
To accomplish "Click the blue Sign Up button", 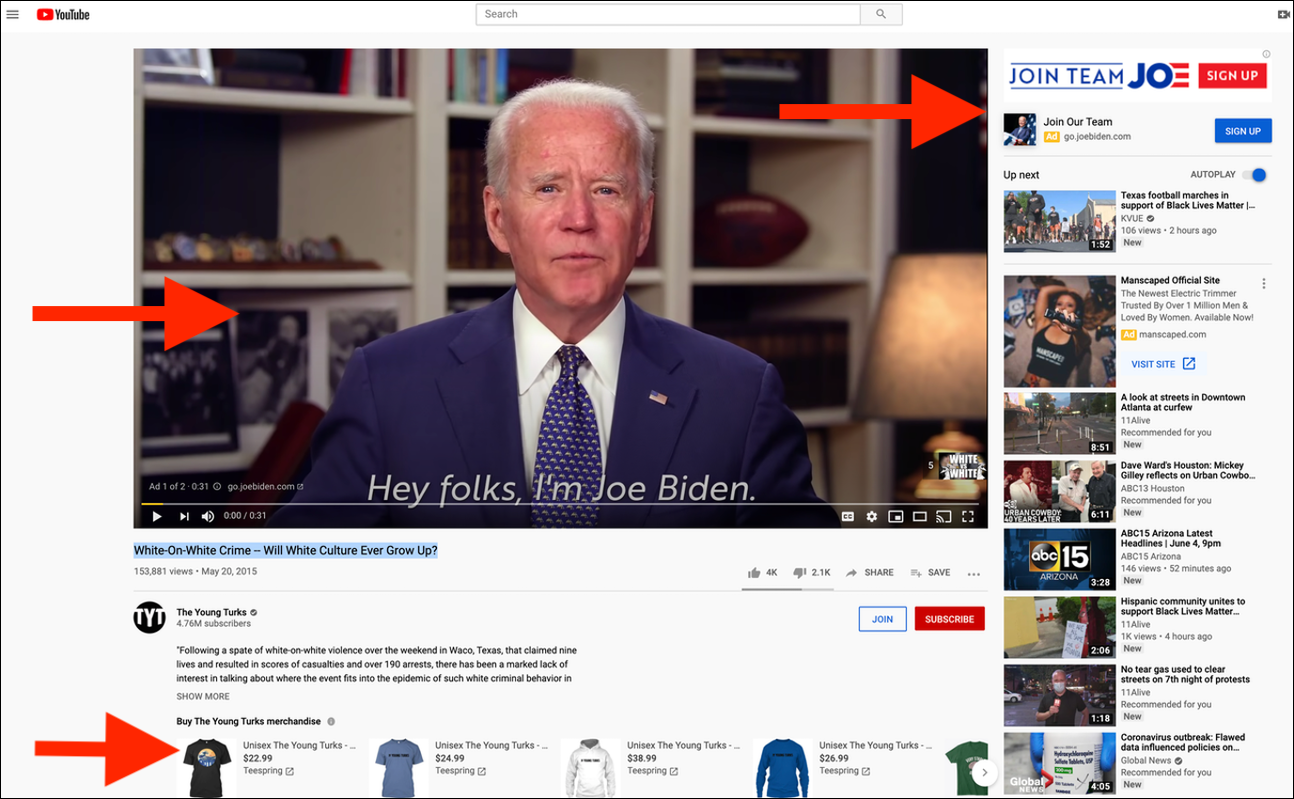I will 1243,131.
